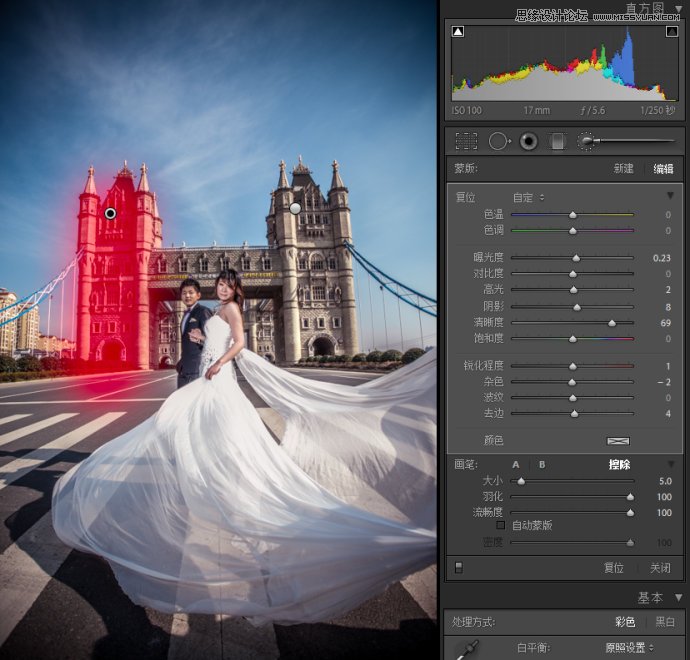This screenshot has height=660, width=690.
Task: Open the 自定 effect preset dropdown
Action: (529, 197)
